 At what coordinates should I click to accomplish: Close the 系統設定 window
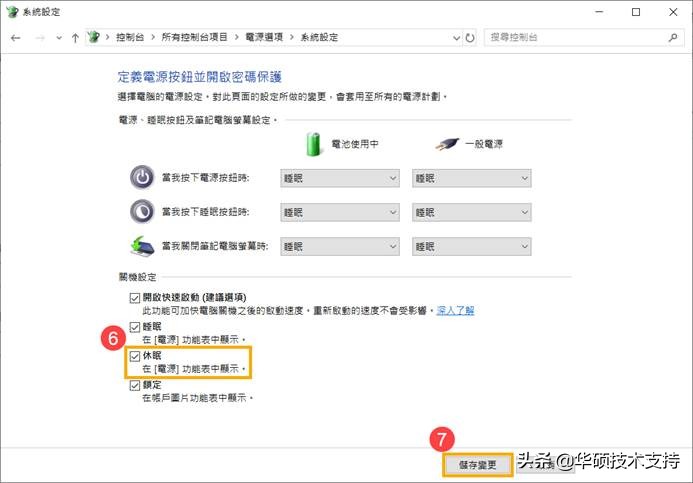point(673,12)
